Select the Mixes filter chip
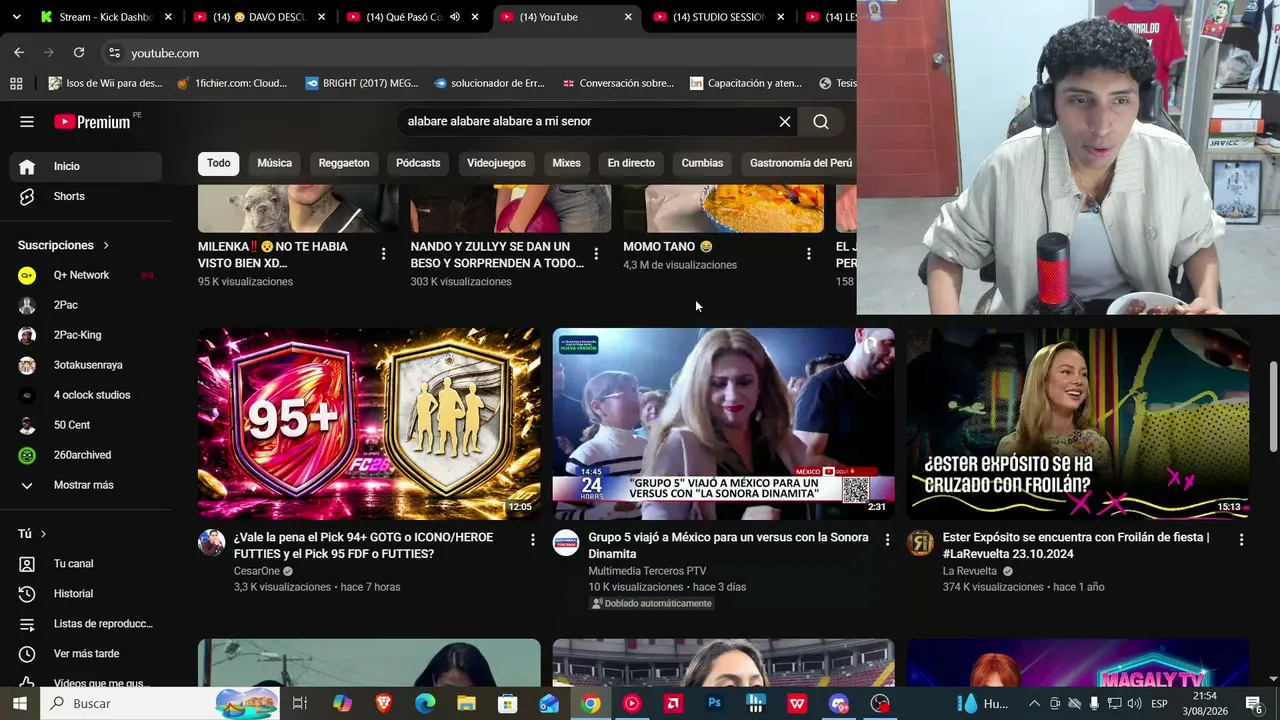Screen dimensions: 1280x720 pos(567,163)
